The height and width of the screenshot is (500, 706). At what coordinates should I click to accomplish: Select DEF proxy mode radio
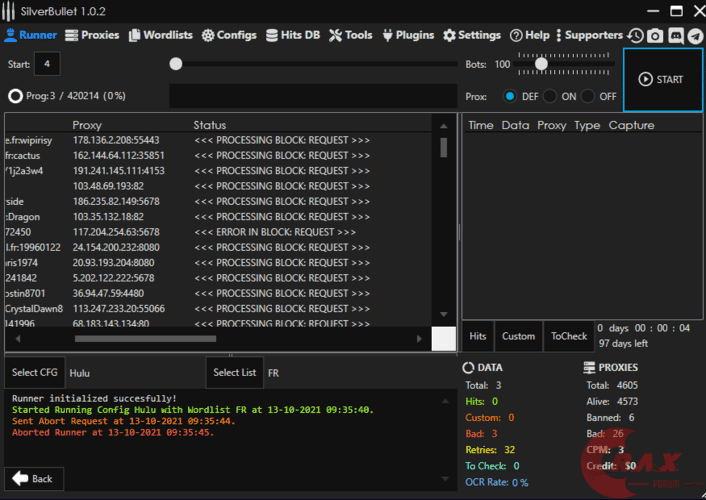point(510,96)
